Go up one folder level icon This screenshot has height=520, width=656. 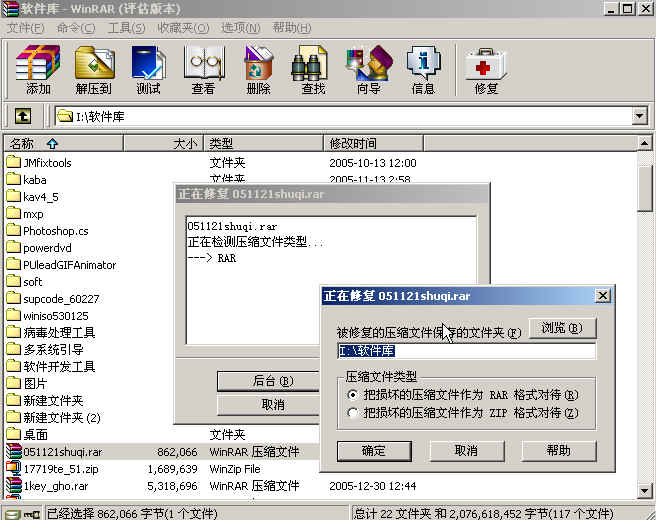pos(23,116)
